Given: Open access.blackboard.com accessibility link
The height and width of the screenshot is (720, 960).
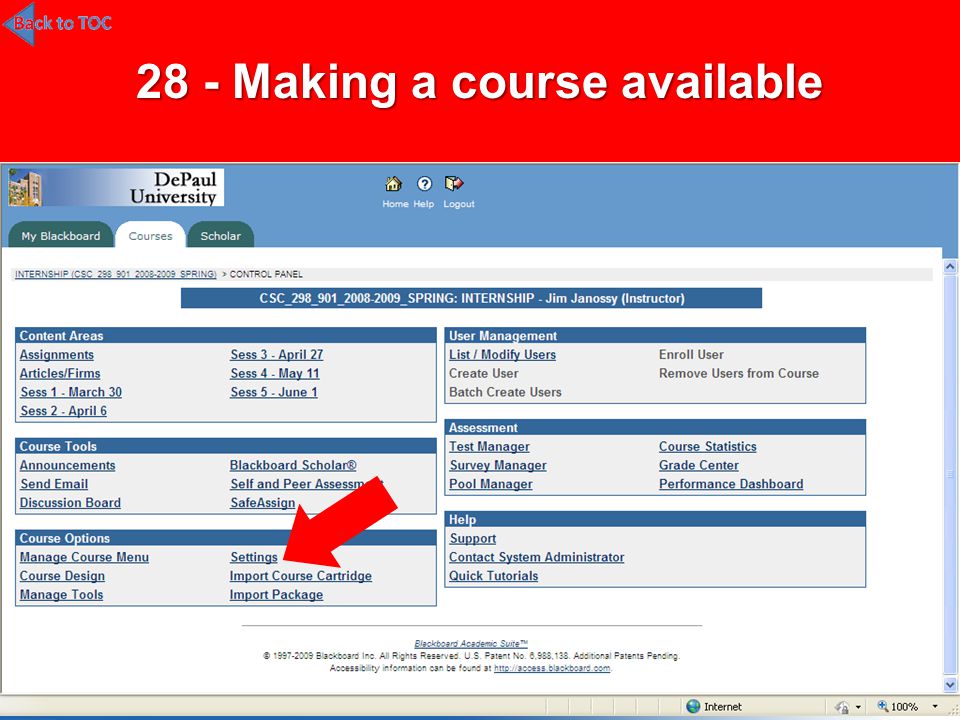Looking at the screenshot, I should (552, 668).
